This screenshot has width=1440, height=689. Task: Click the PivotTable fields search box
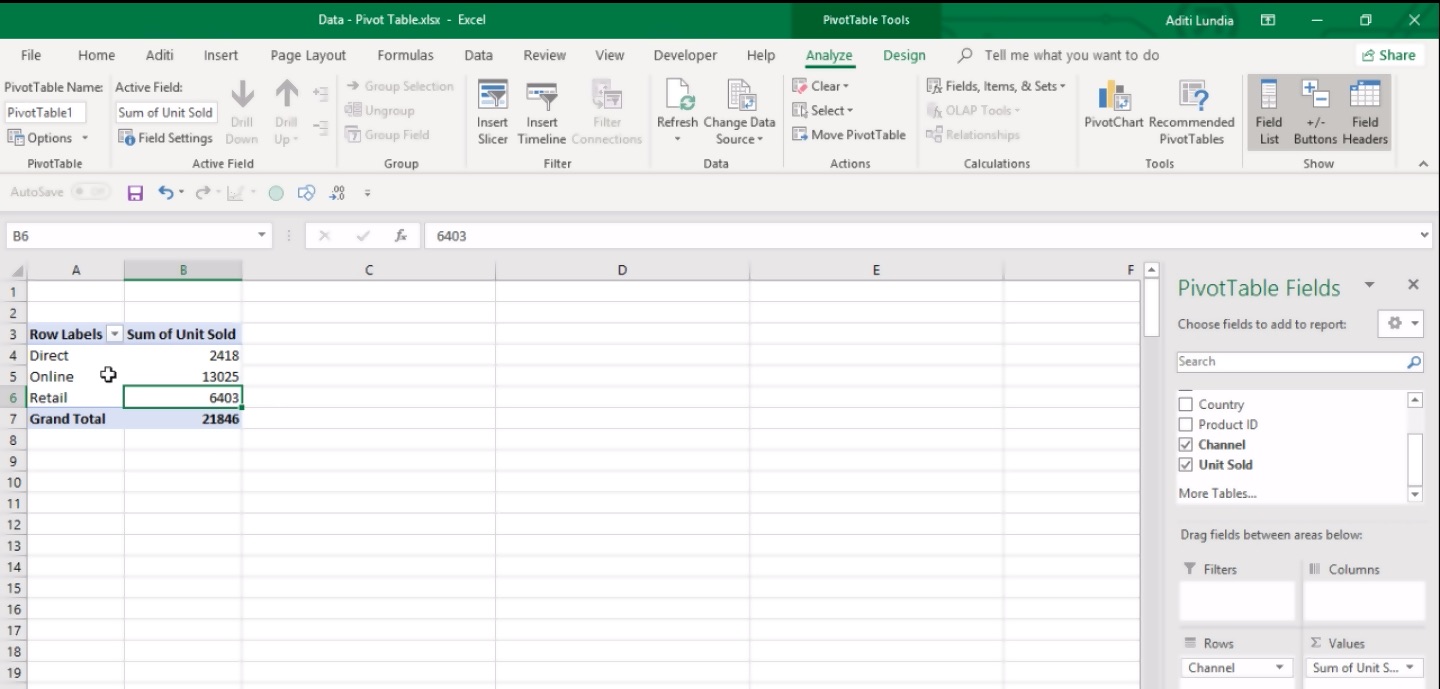[1290, 362]
